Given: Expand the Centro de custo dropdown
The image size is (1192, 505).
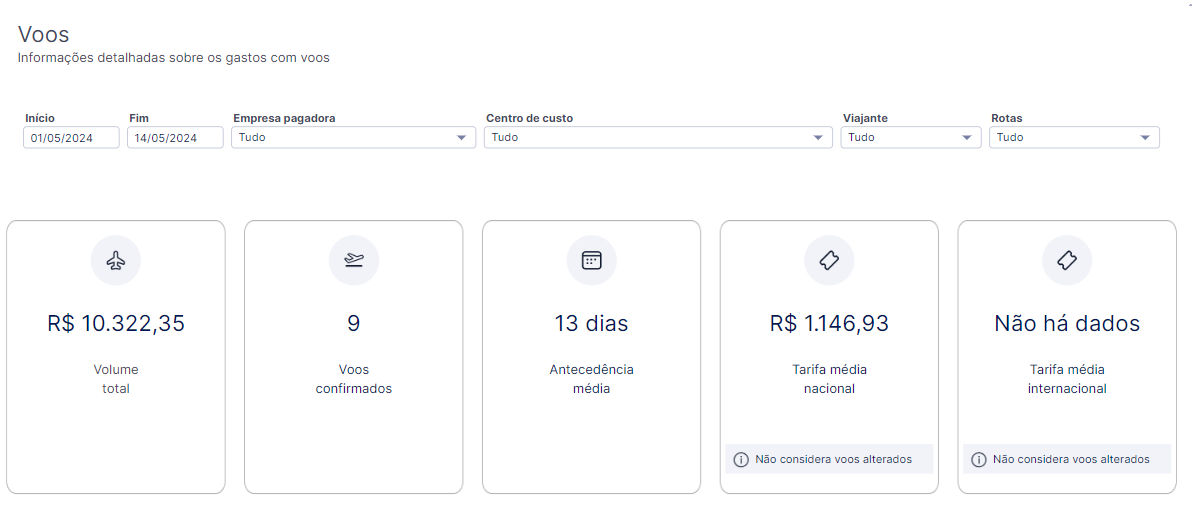Looking at the screenshot, I should click(x=658, y=138).
